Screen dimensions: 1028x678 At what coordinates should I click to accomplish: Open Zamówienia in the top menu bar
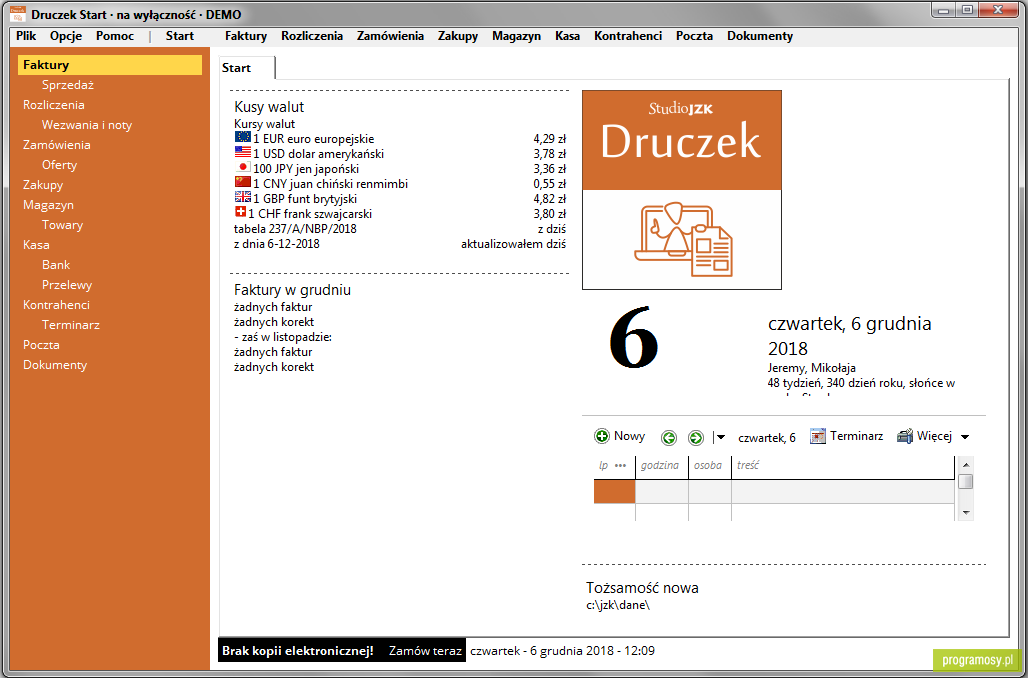[x=390, y=36]
